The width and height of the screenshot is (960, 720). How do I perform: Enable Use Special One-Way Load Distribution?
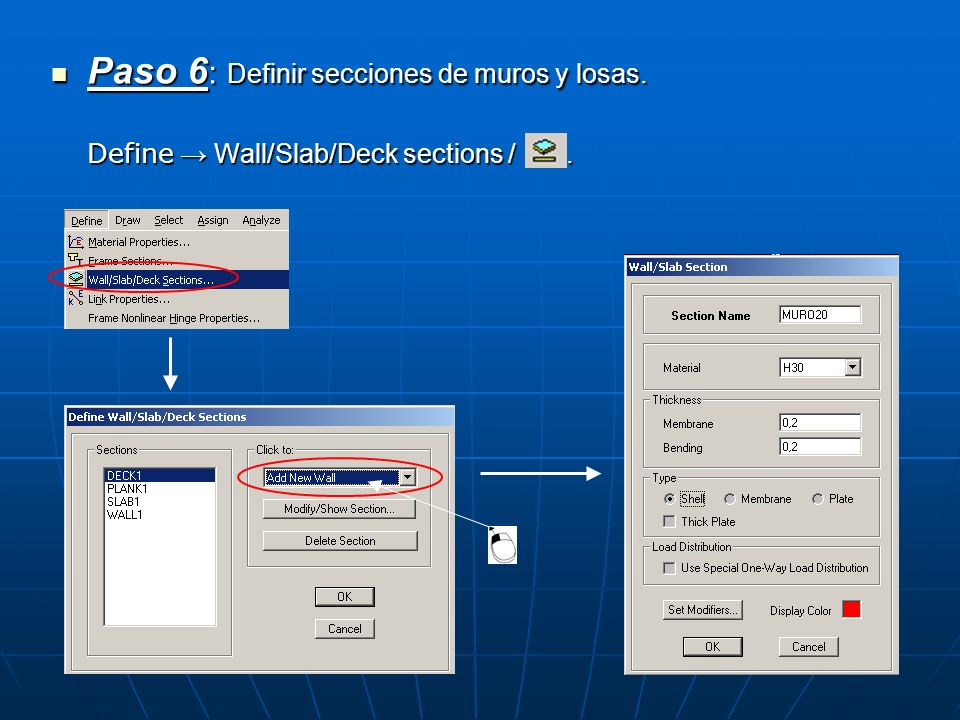click(670, 568)
